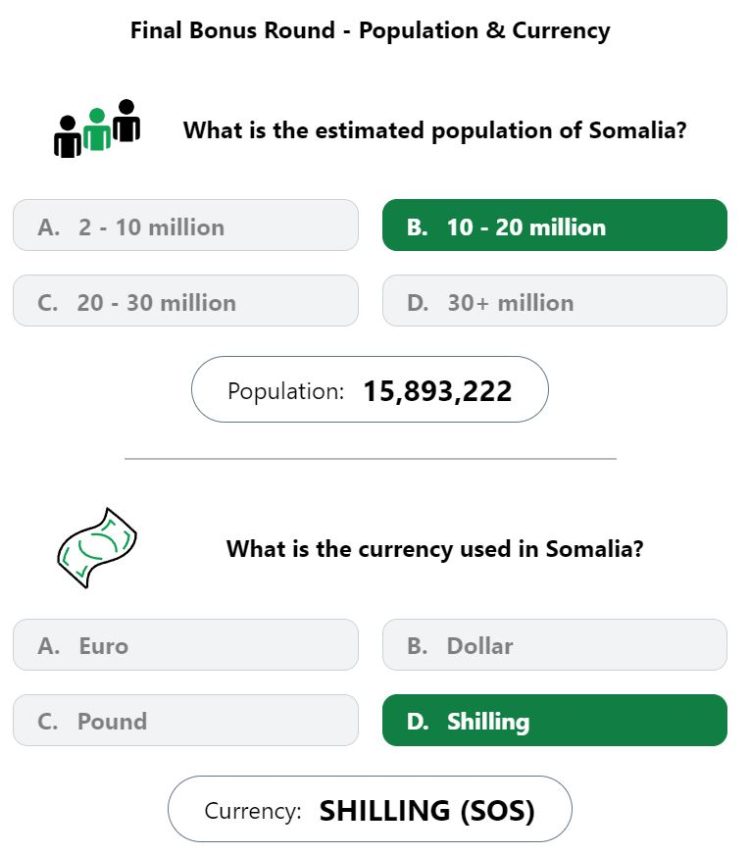Click the Currency SHILLING (SOS) result box
750x855 pixels.
click(370, 809)
